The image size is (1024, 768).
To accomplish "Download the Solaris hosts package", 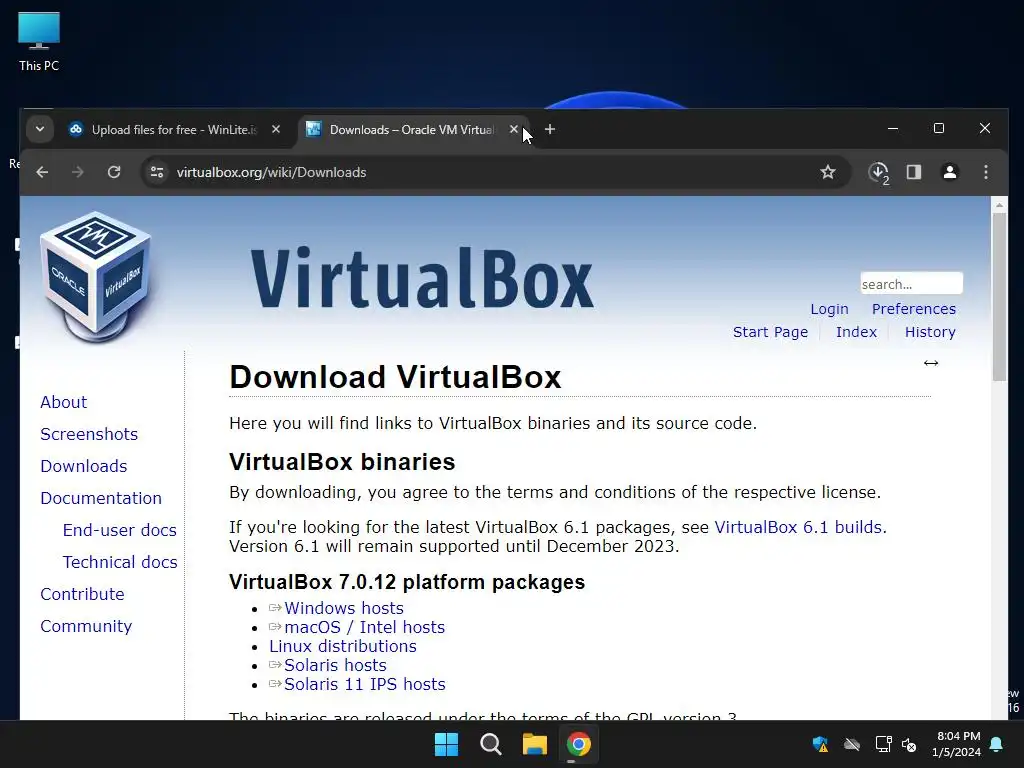I will pos(335,665).
